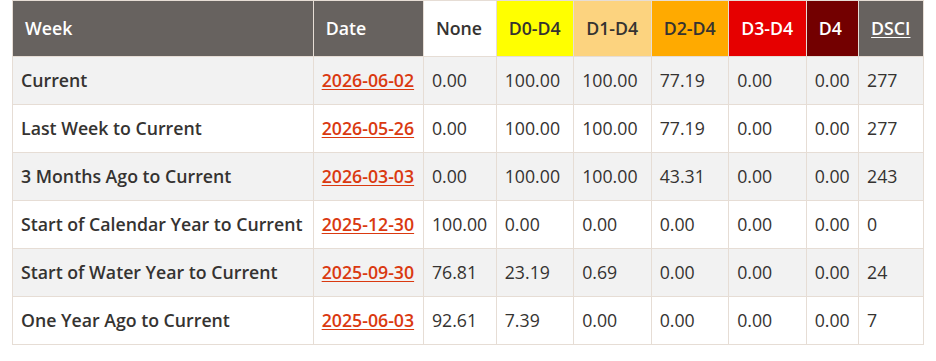
Task: Open the 2025-06-03 date link
Action: tap(368, 320)
